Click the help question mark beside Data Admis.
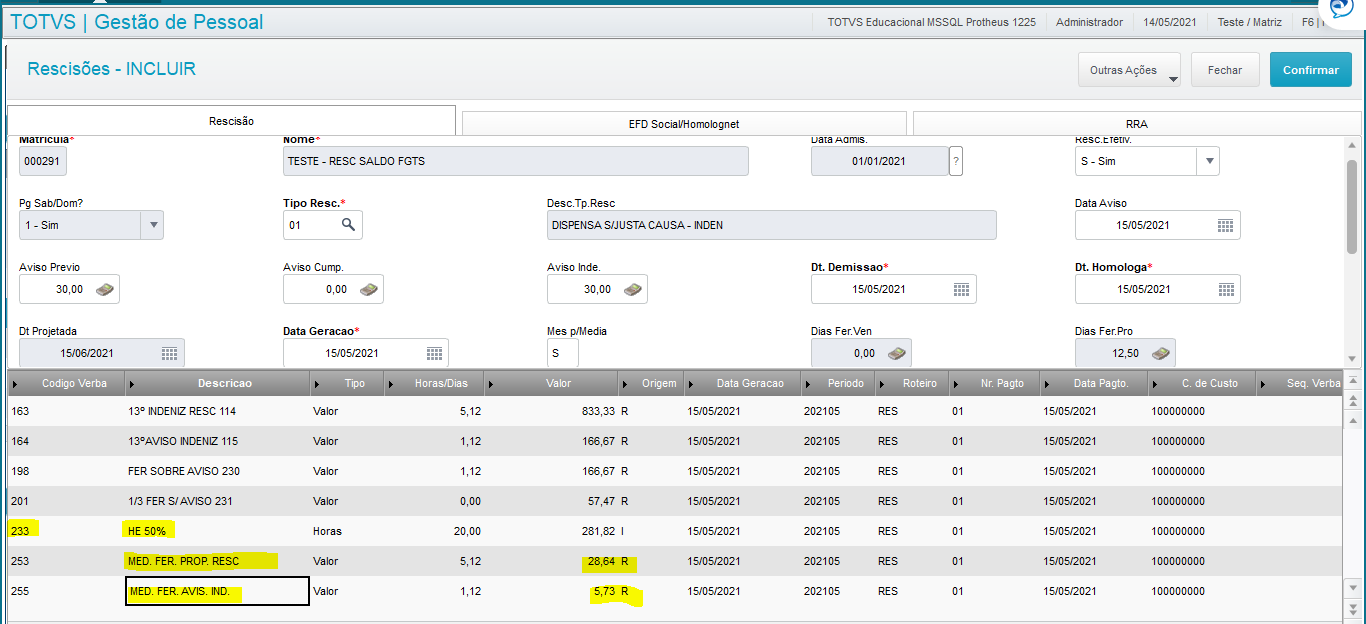1366x624 pixels. 956,161
